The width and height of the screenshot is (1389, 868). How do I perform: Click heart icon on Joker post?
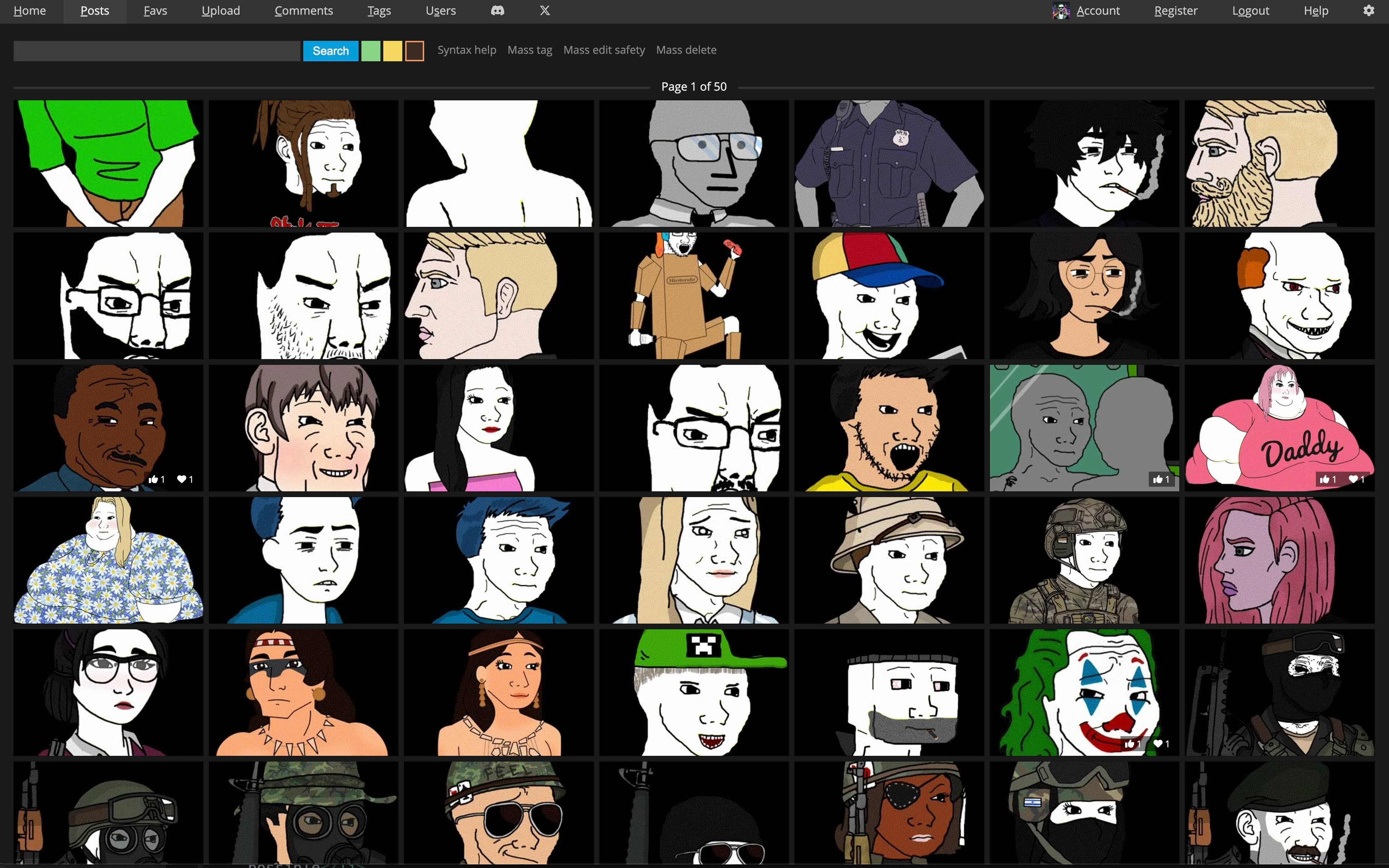[1158, 744]
